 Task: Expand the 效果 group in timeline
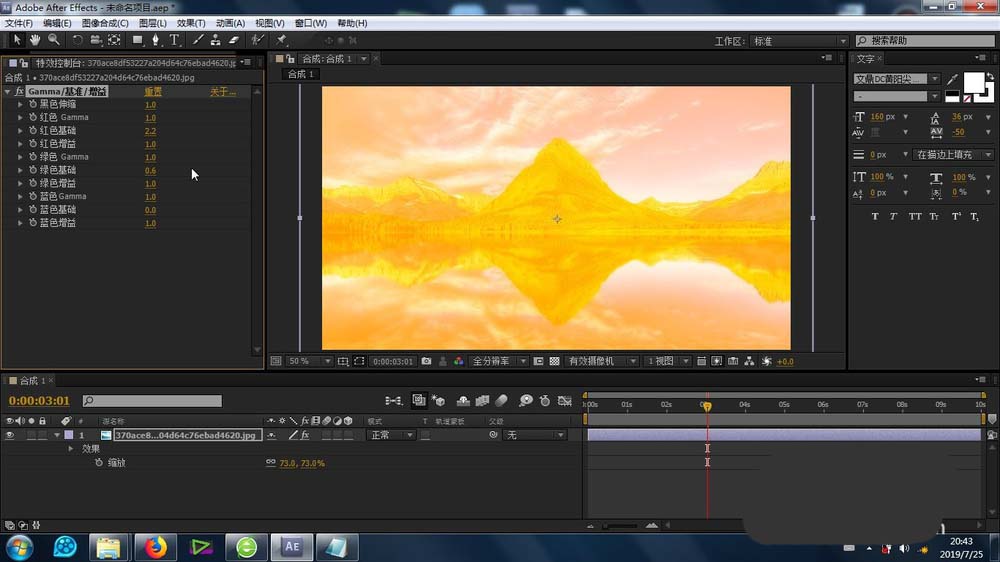click(x=71, y=449)
